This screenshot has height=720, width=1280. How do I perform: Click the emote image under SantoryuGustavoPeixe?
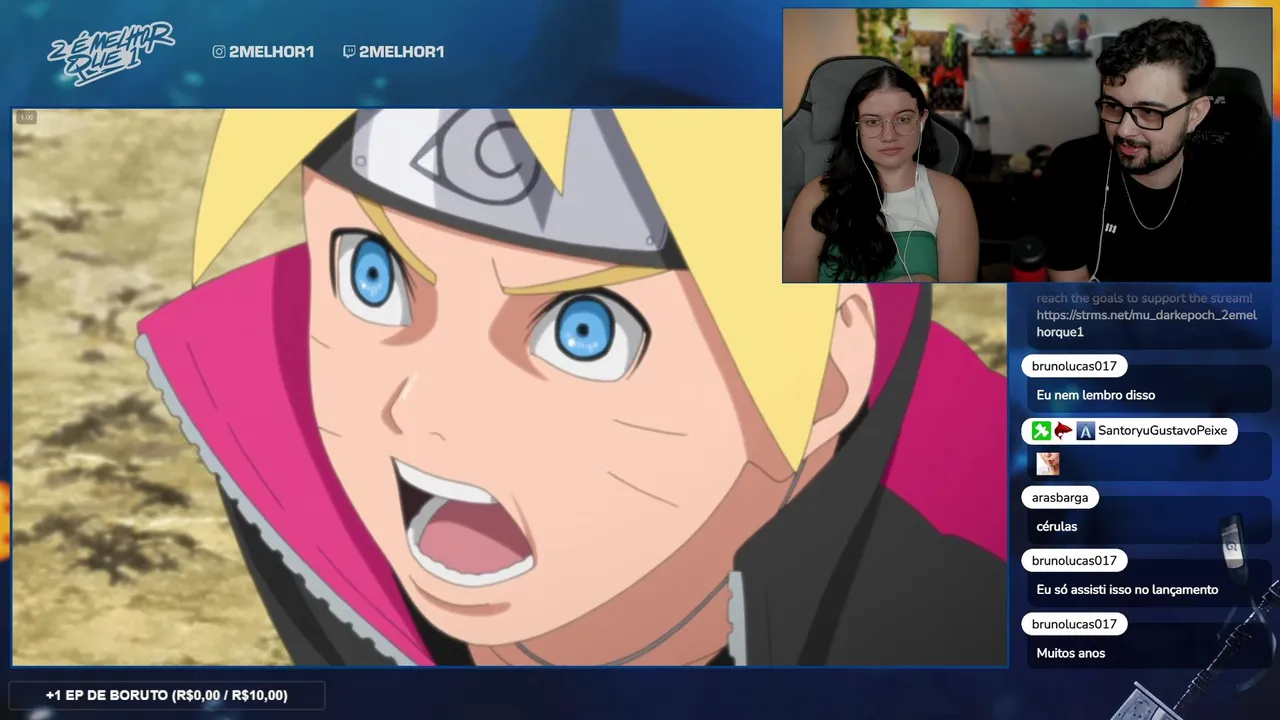(x=1047, y=463)
